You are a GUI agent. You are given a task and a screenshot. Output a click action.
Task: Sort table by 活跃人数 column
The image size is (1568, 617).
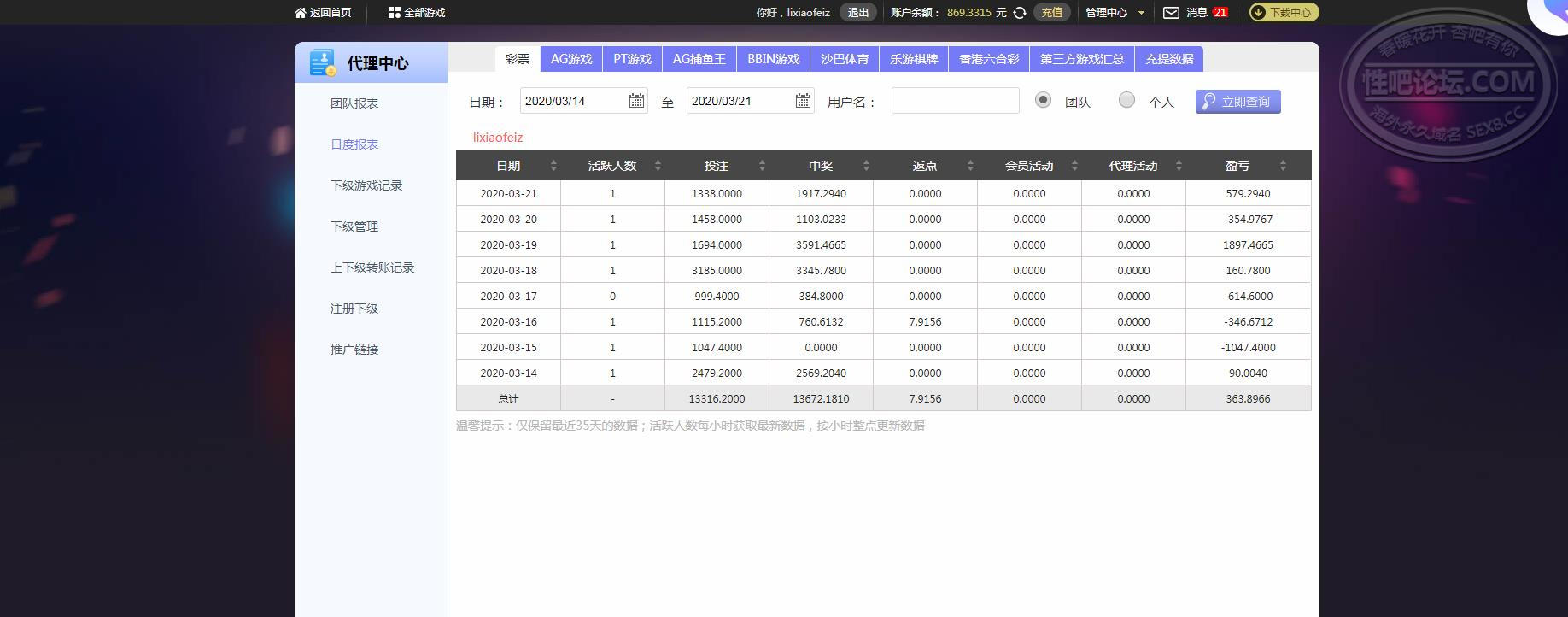(658, 166)
